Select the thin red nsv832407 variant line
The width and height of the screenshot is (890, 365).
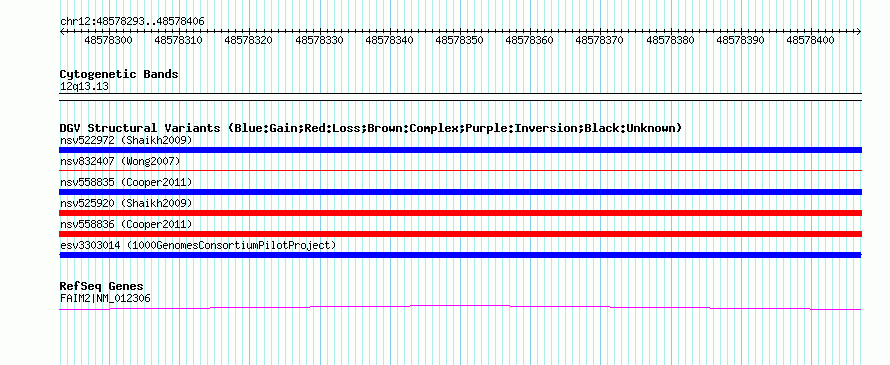click(x=460, y=170)
